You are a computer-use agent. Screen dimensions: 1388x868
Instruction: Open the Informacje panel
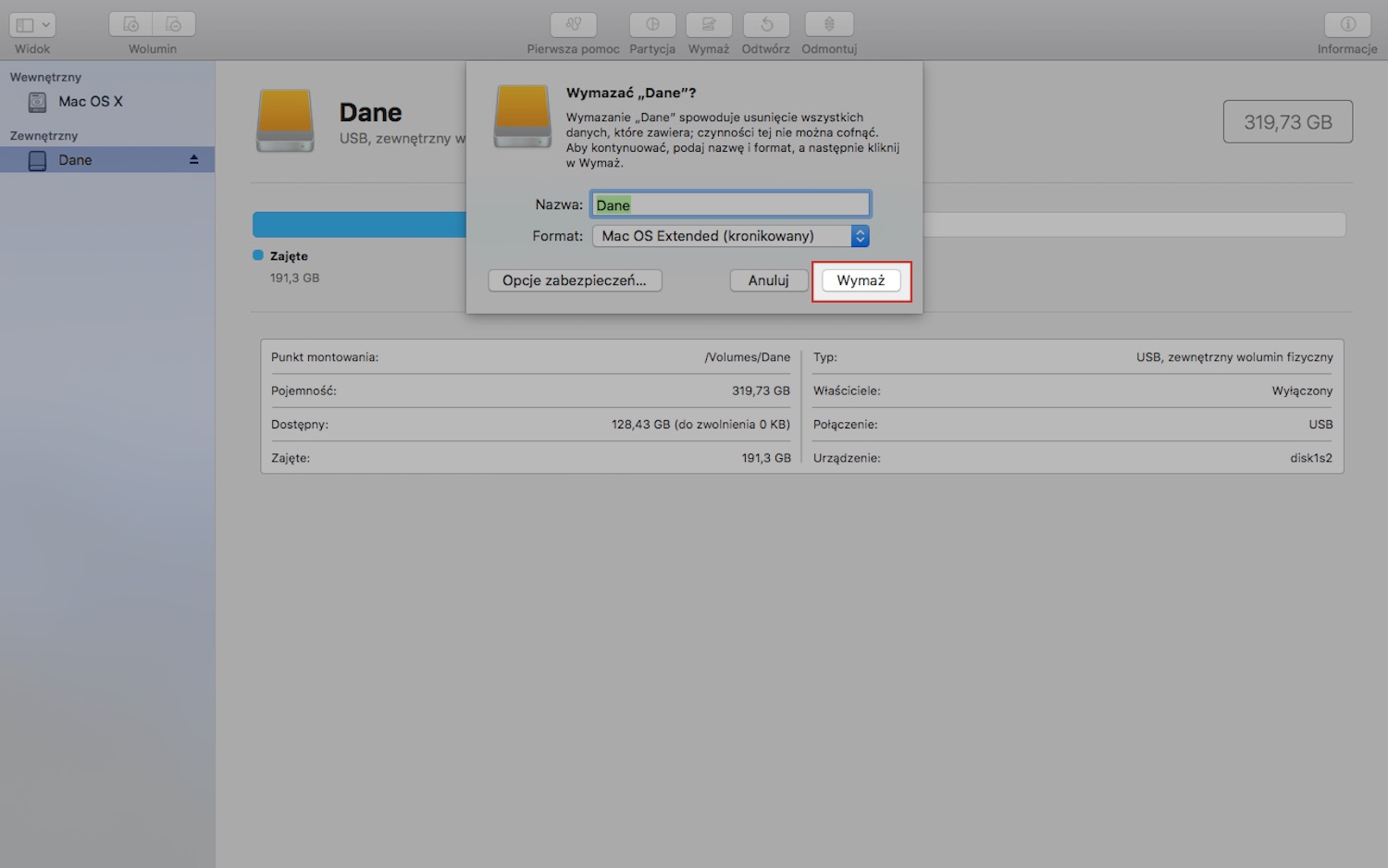1347,25
